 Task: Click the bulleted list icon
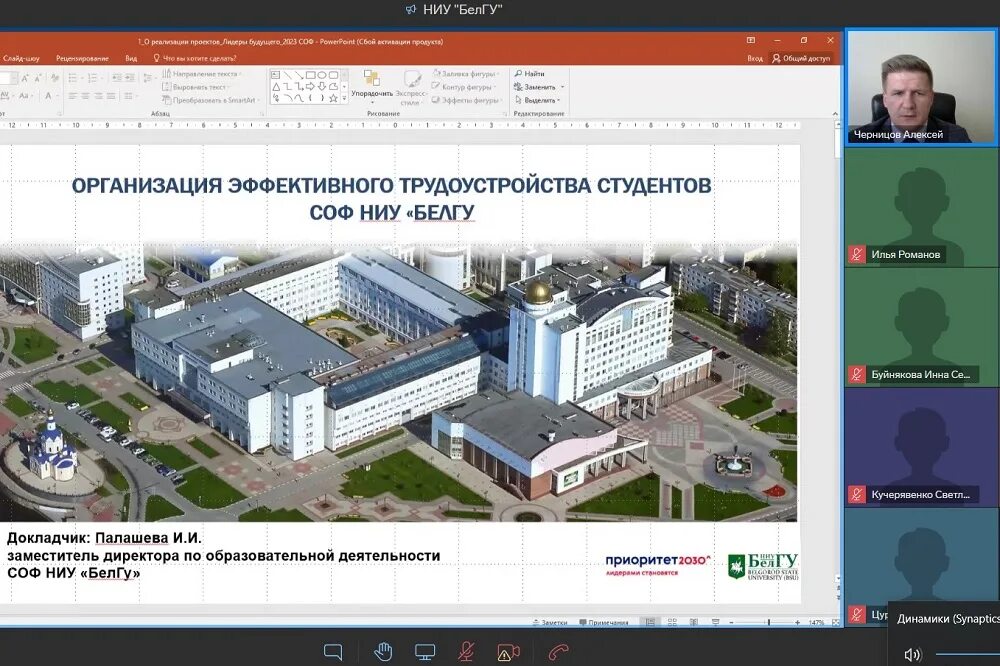74,78
